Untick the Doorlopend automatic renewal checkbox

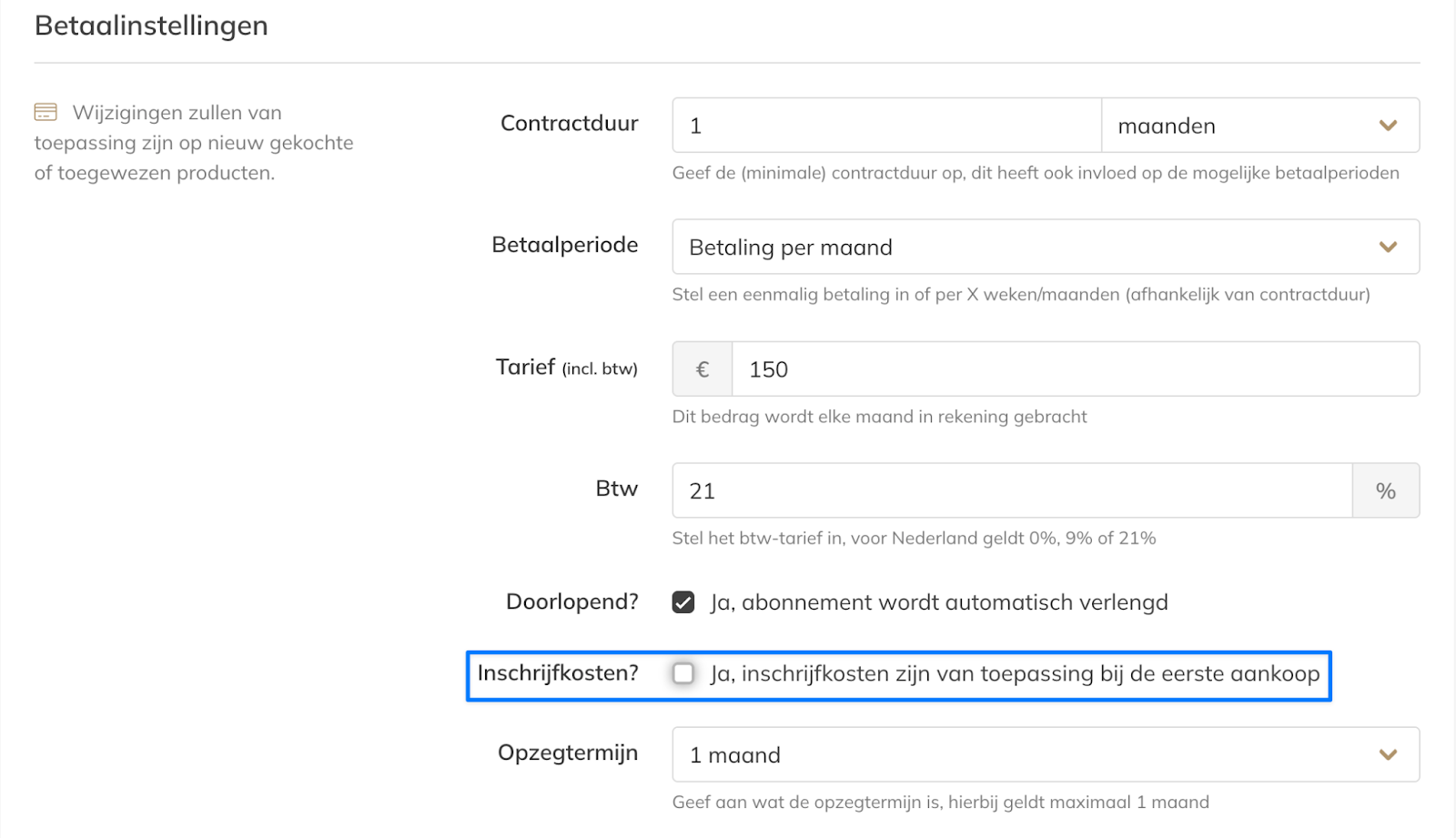(683, 602)
